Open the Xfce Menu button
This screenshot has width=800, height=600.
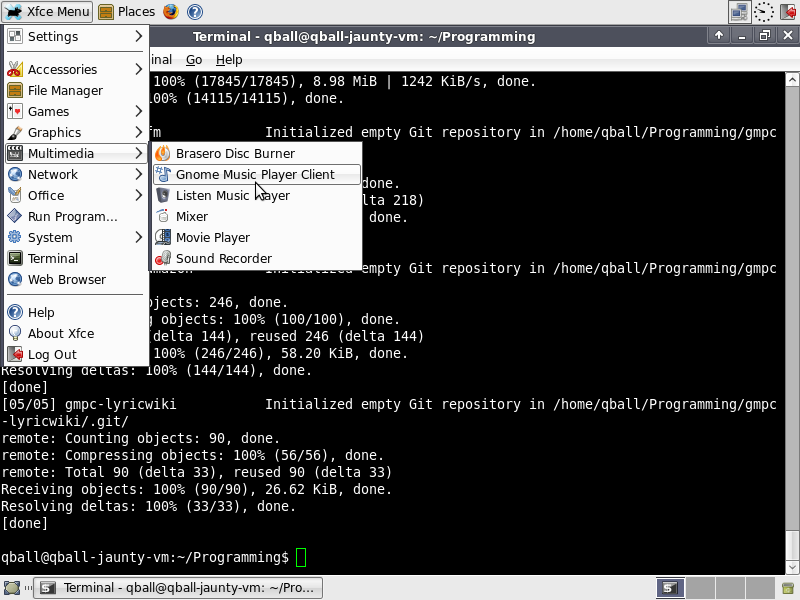(47, 12)
